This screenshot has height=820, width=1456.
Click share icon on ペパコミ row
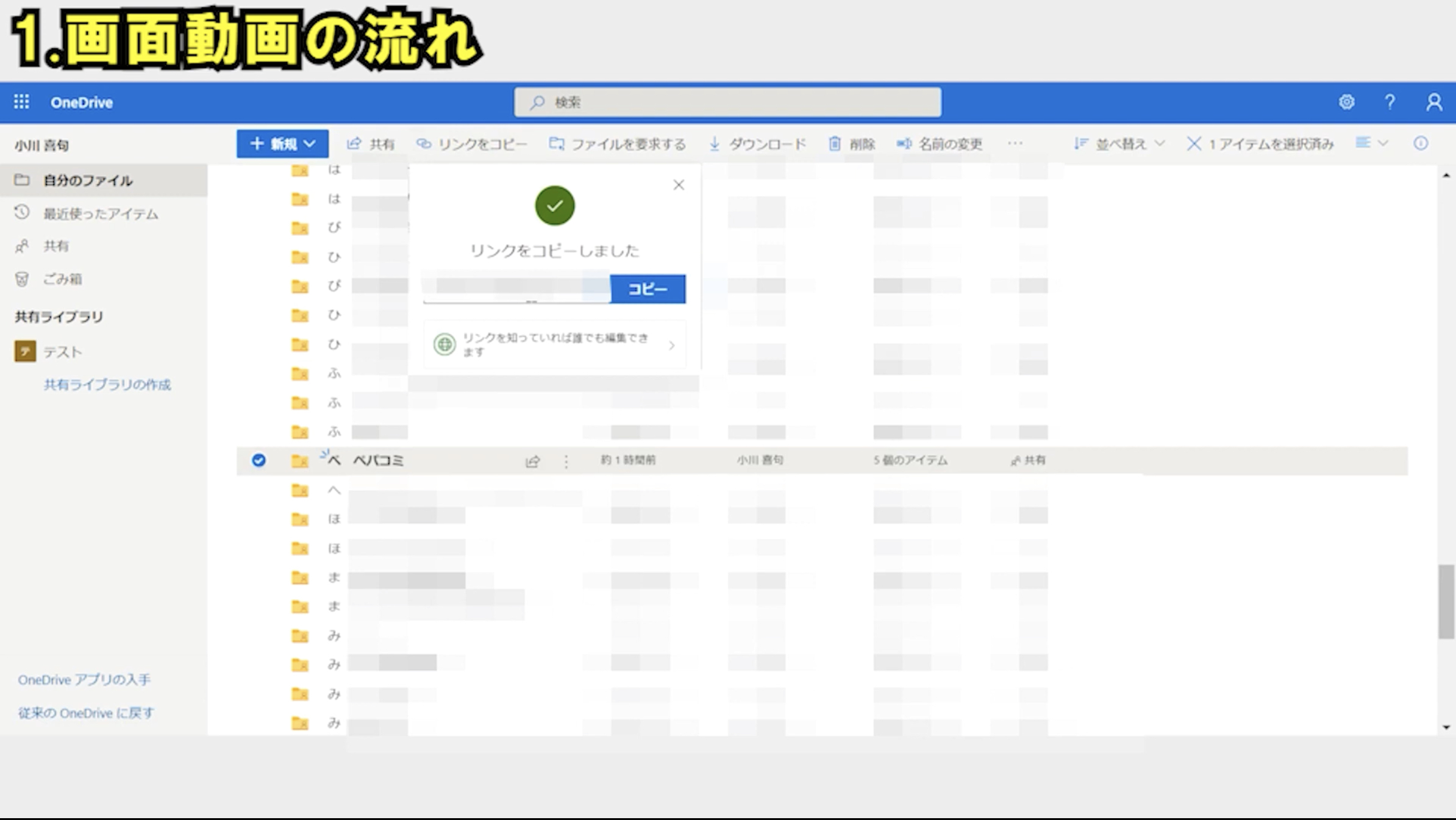pyautogui.click(x=532, y=462)
